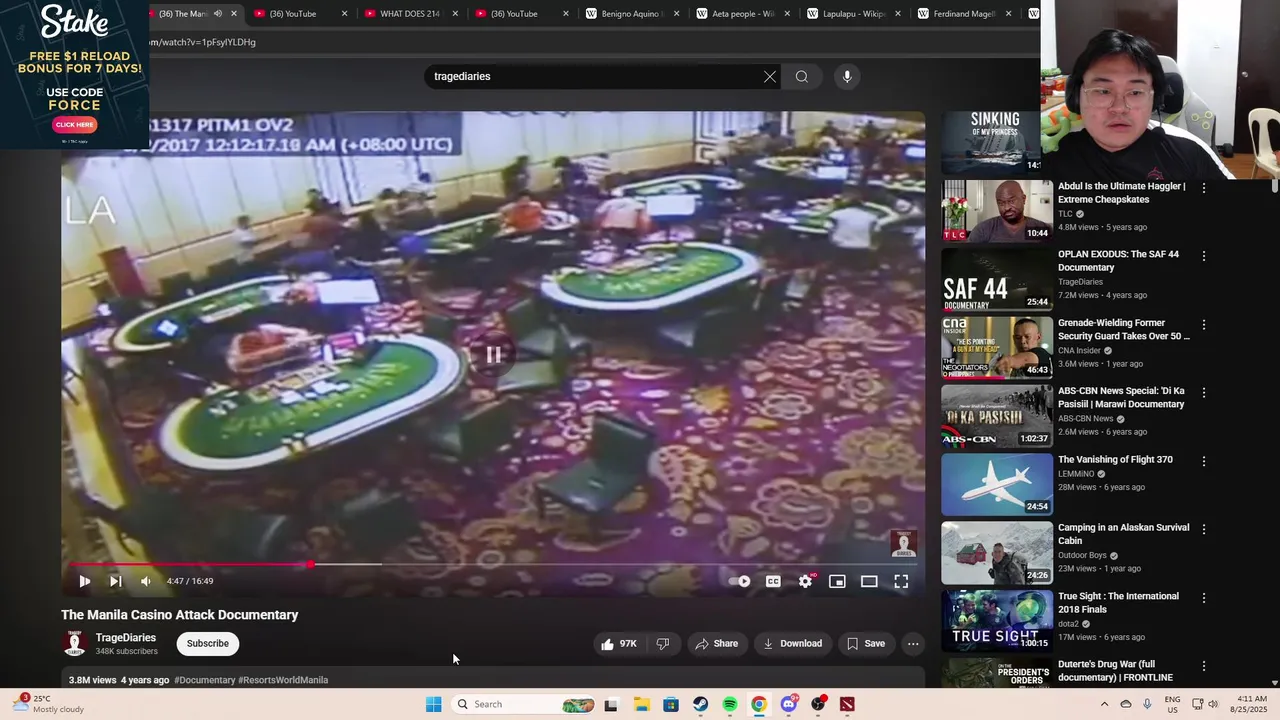1280x720 pixels.
Task: Open OPLAN EXODUS SAF 44 thumbnail
Action: click(x=997, y=279)
